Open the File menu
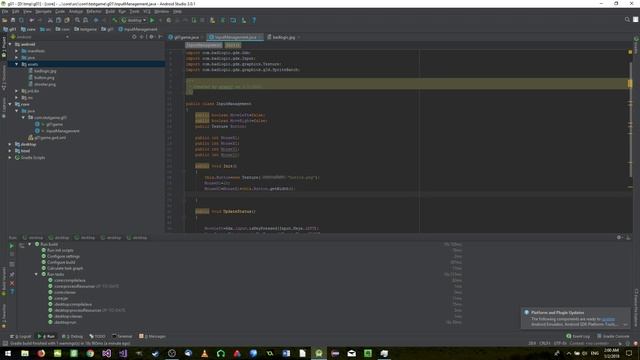Viewport: 640px width, 360px height. point(5,11)
